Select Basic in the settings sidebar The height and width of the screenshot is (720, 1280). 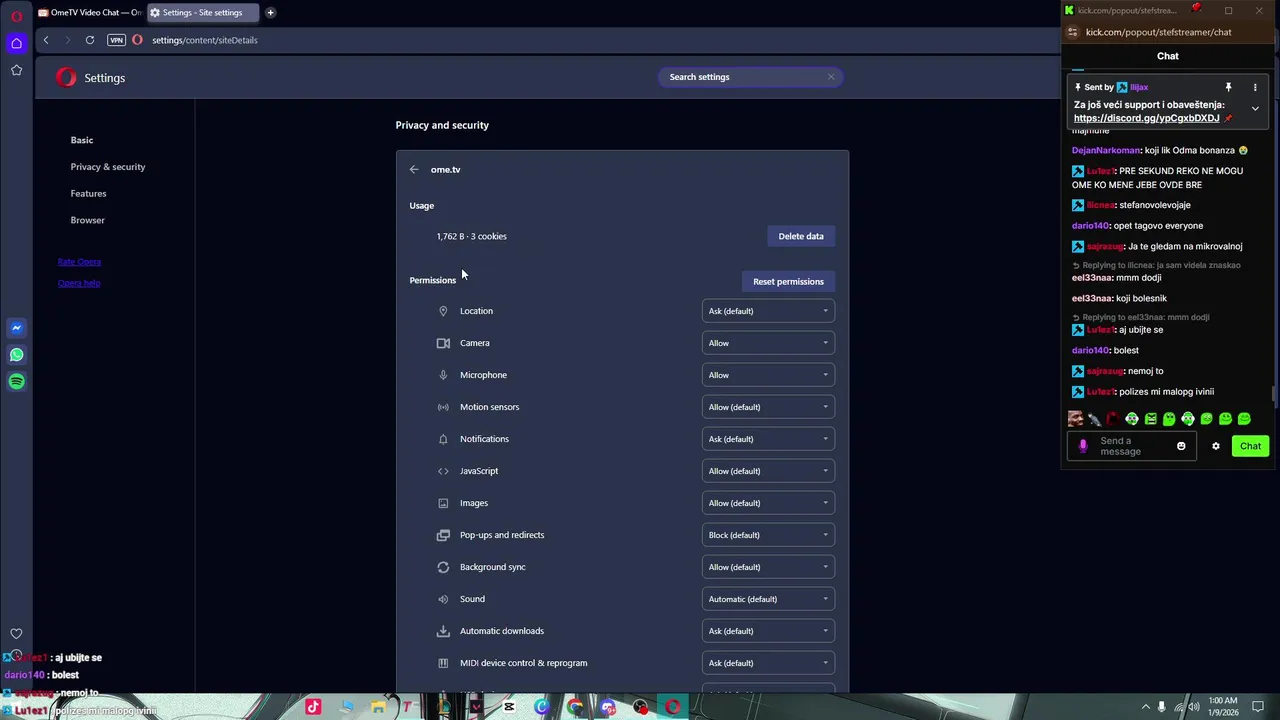[x=82, y=140]
